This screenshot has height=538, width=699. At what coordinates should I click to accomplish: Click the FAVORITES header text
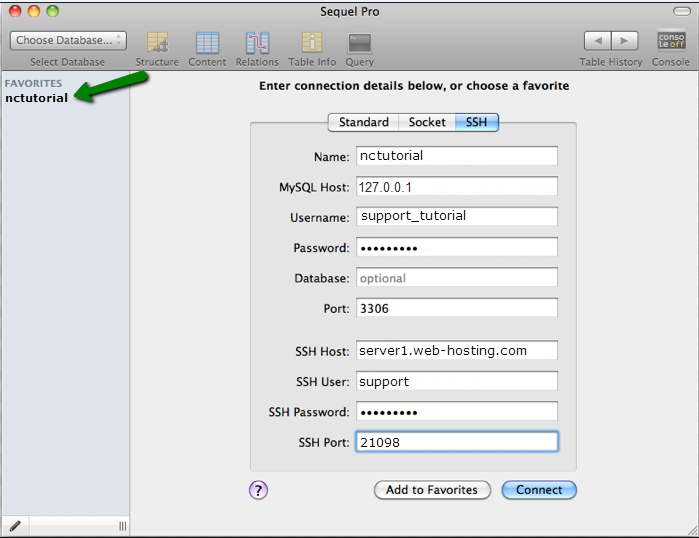(33, 83)
